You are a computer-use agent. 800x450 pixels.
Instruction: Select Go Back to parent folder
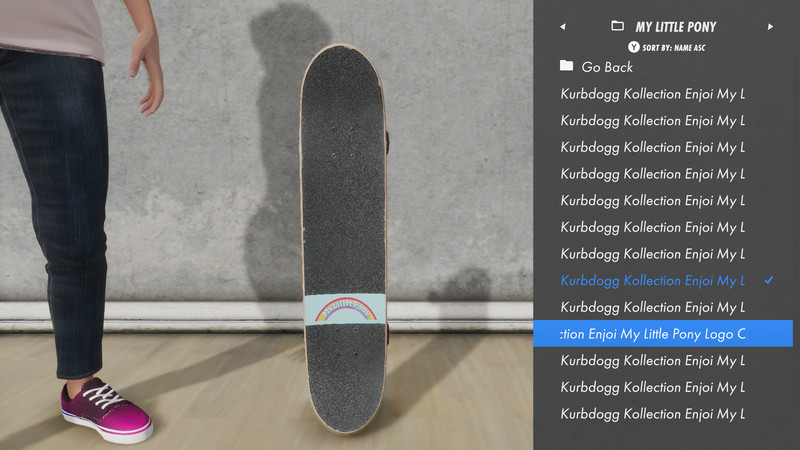coord(607,67)
